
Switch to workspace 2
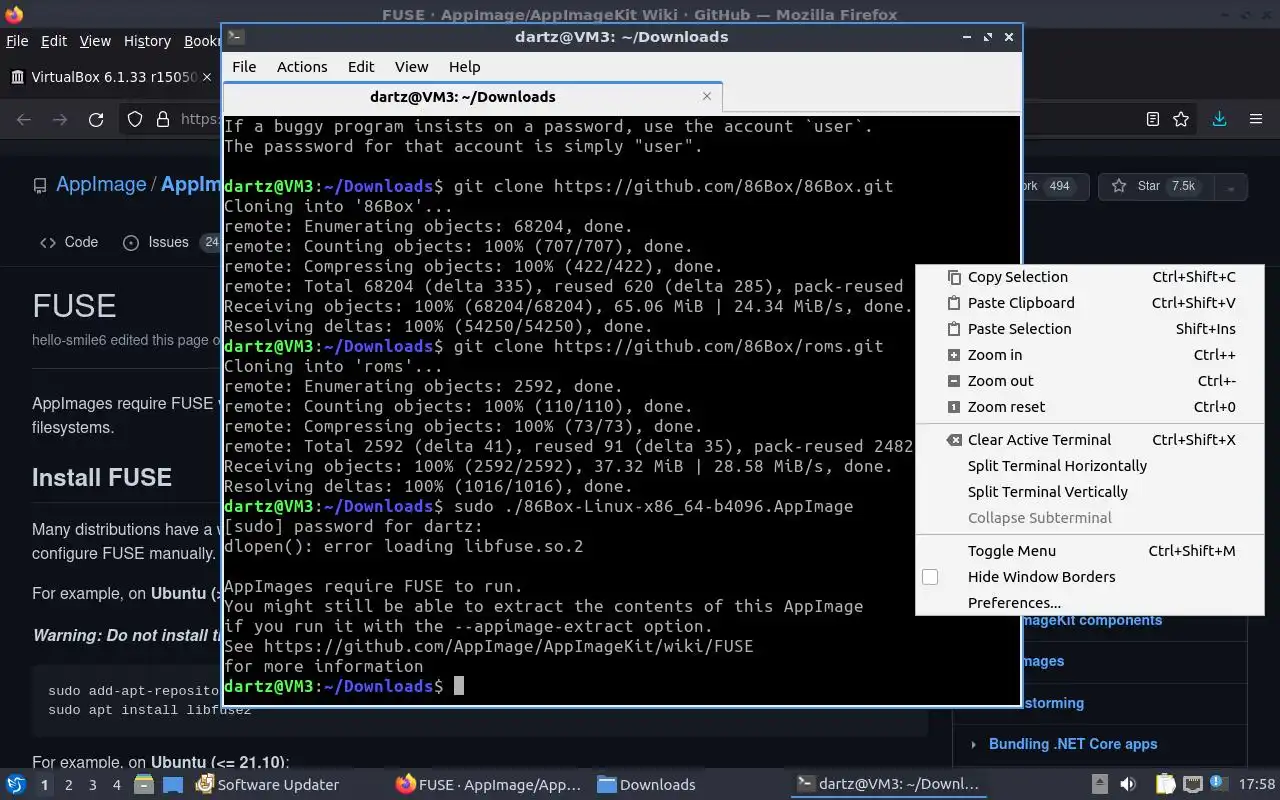(x=68, y=785)
